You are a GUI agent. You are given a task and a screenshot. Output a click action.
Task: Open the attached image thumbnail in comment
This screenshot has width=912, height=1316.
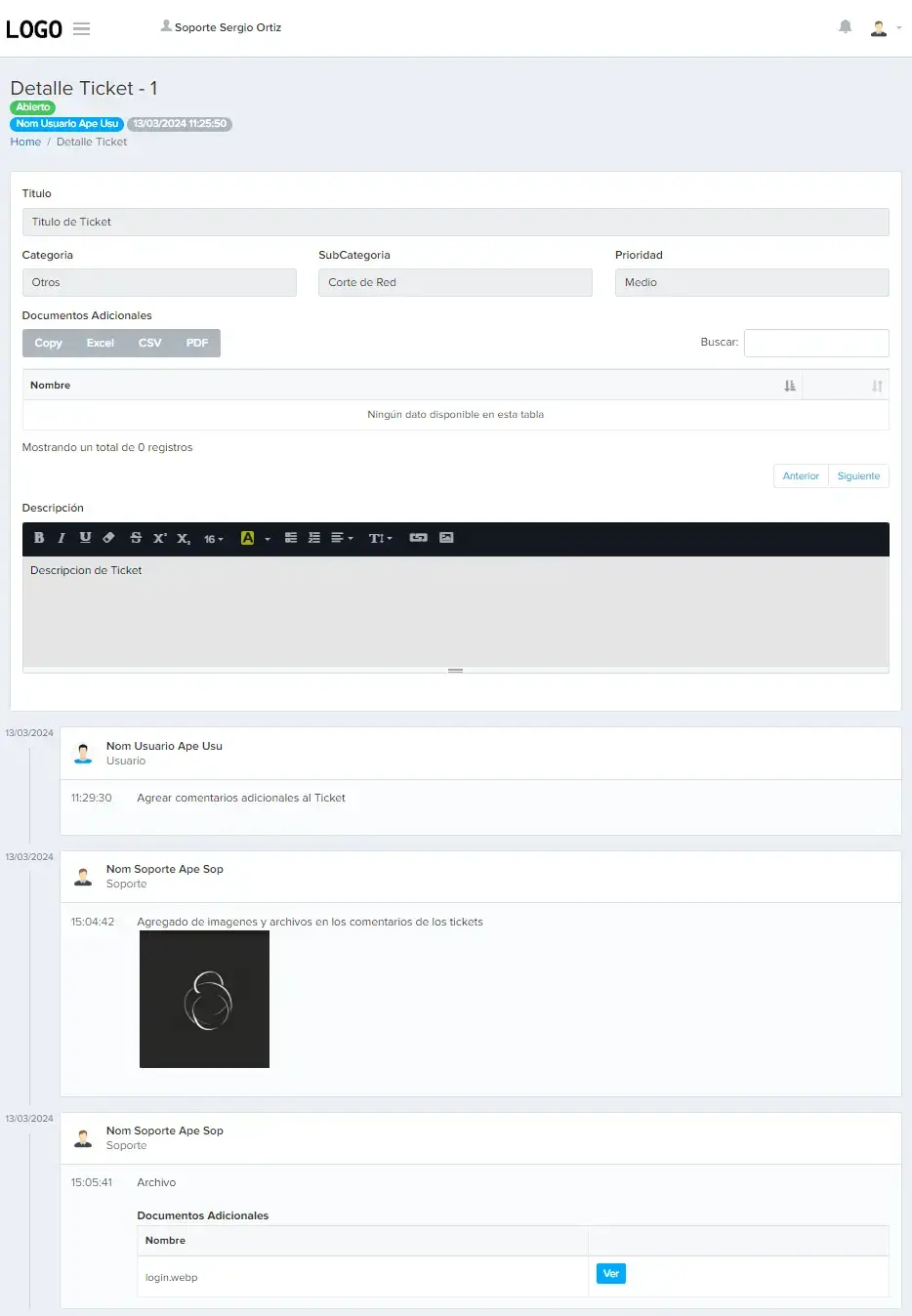tap(204, 999)
